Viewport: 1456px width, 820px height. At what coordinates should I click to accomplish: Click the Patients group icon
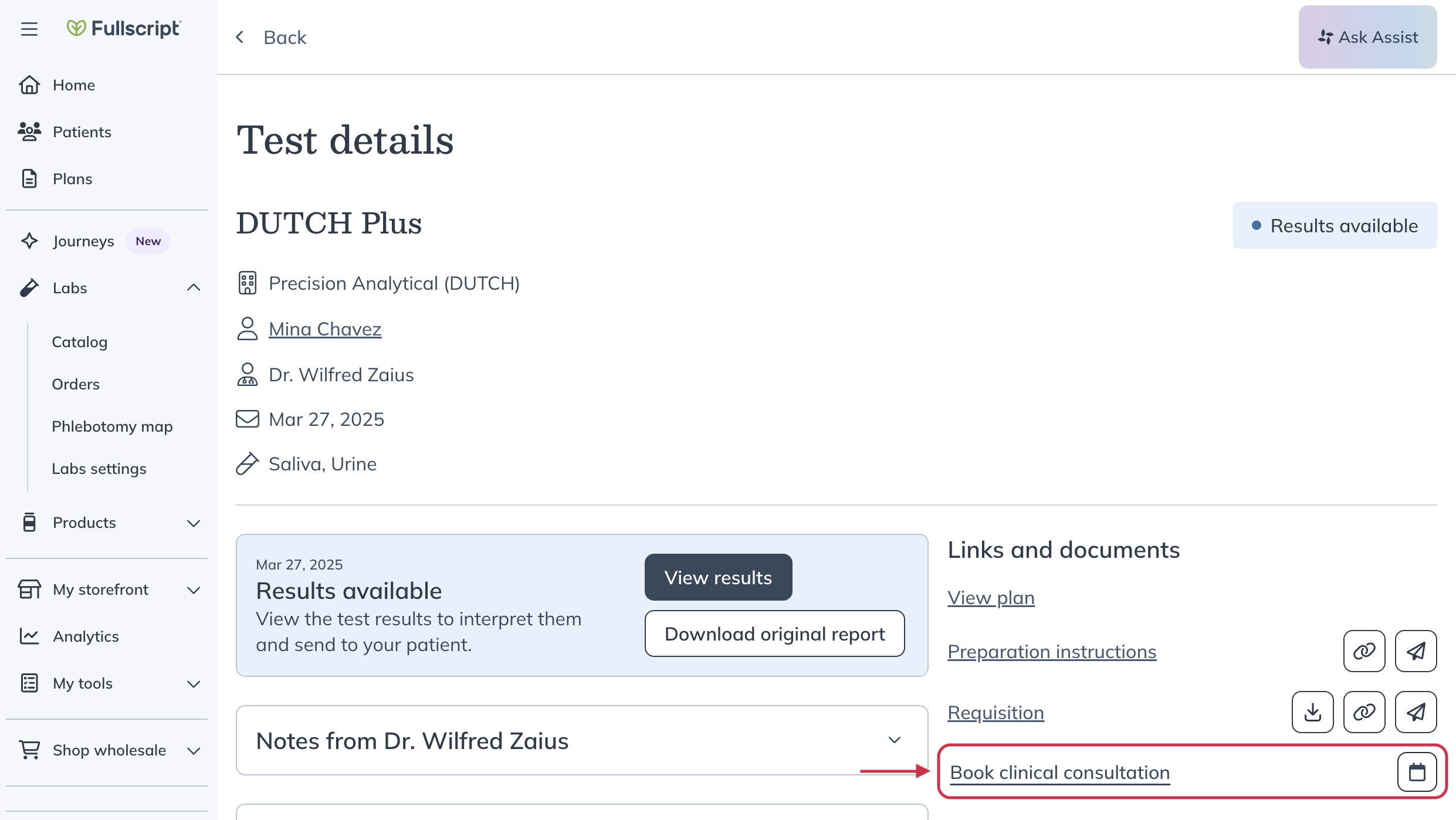click(x=29, y=132)
